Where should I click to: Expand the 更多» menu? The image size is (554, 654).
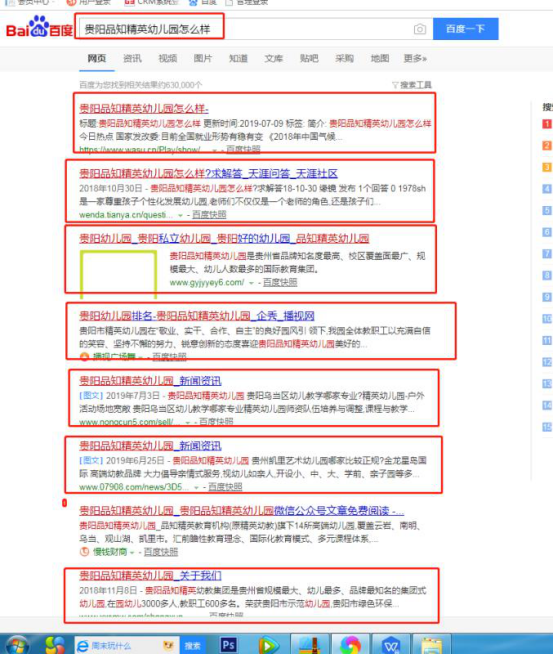pos(415,58)
